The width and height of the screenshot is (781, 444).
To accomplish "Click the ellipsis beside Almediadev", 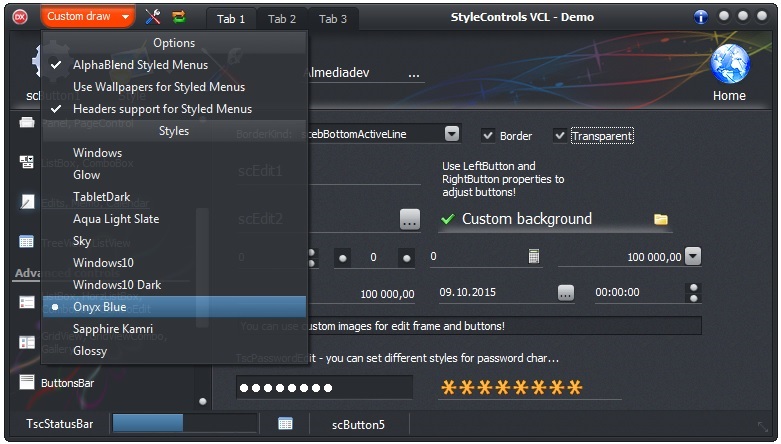I will pyautogui.click(x=413, y=74).
